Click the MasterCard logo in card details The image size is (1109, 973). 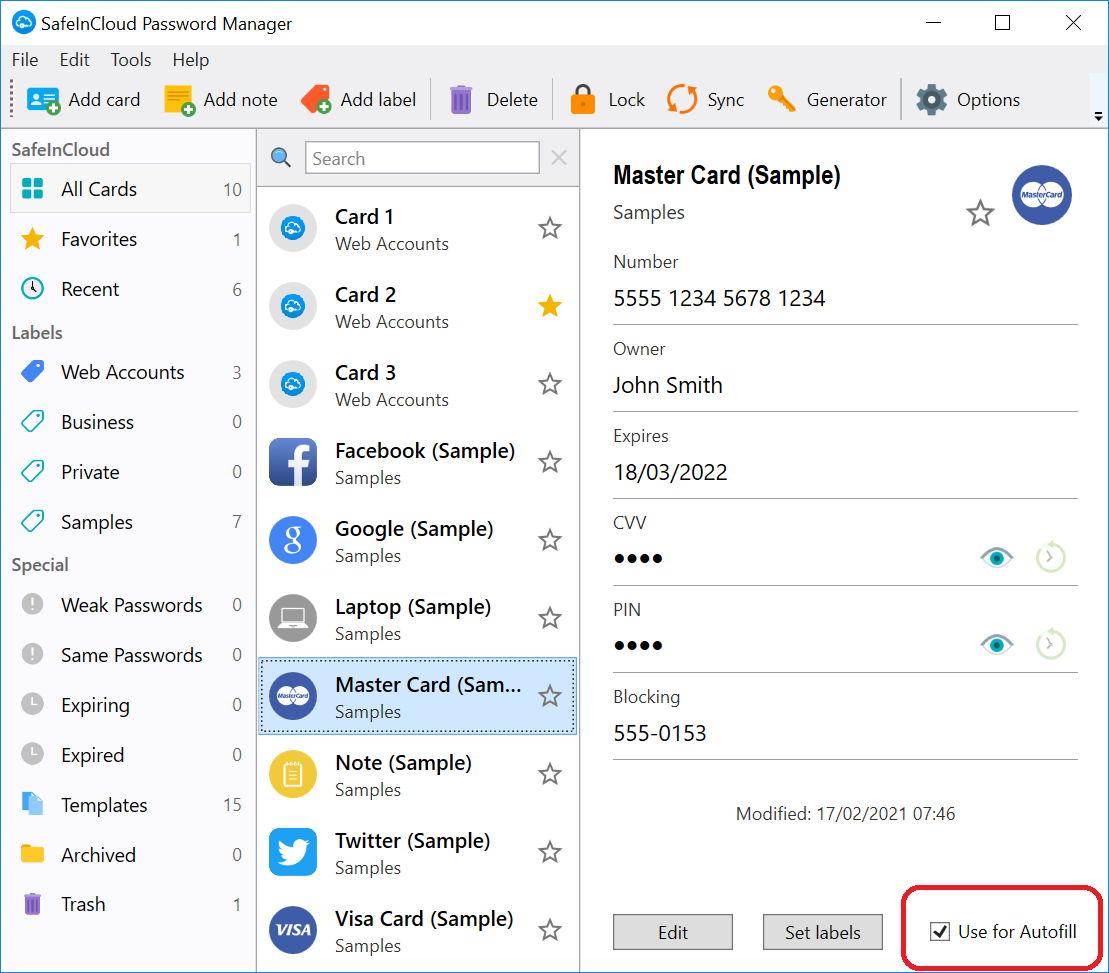pos(1041,195)
